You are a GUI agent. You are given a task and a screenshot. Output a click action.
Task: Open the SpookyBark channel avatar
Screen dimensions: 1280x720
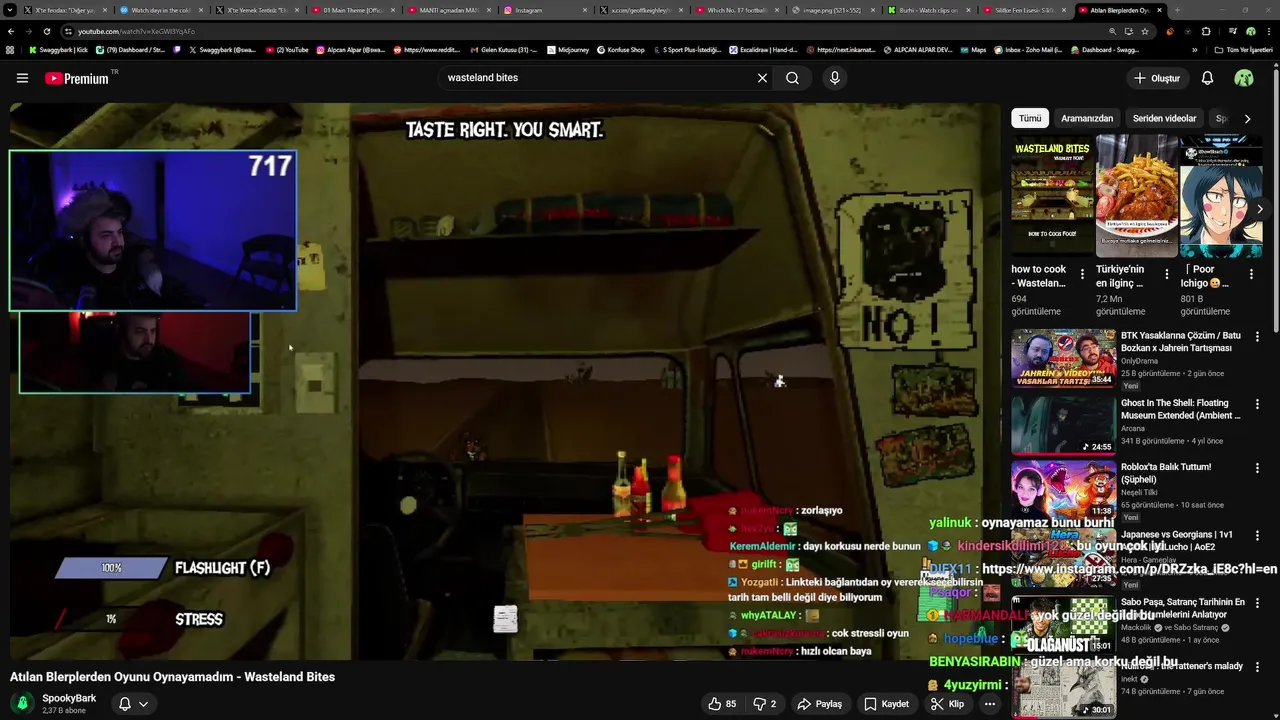click(x=22, y=704)
